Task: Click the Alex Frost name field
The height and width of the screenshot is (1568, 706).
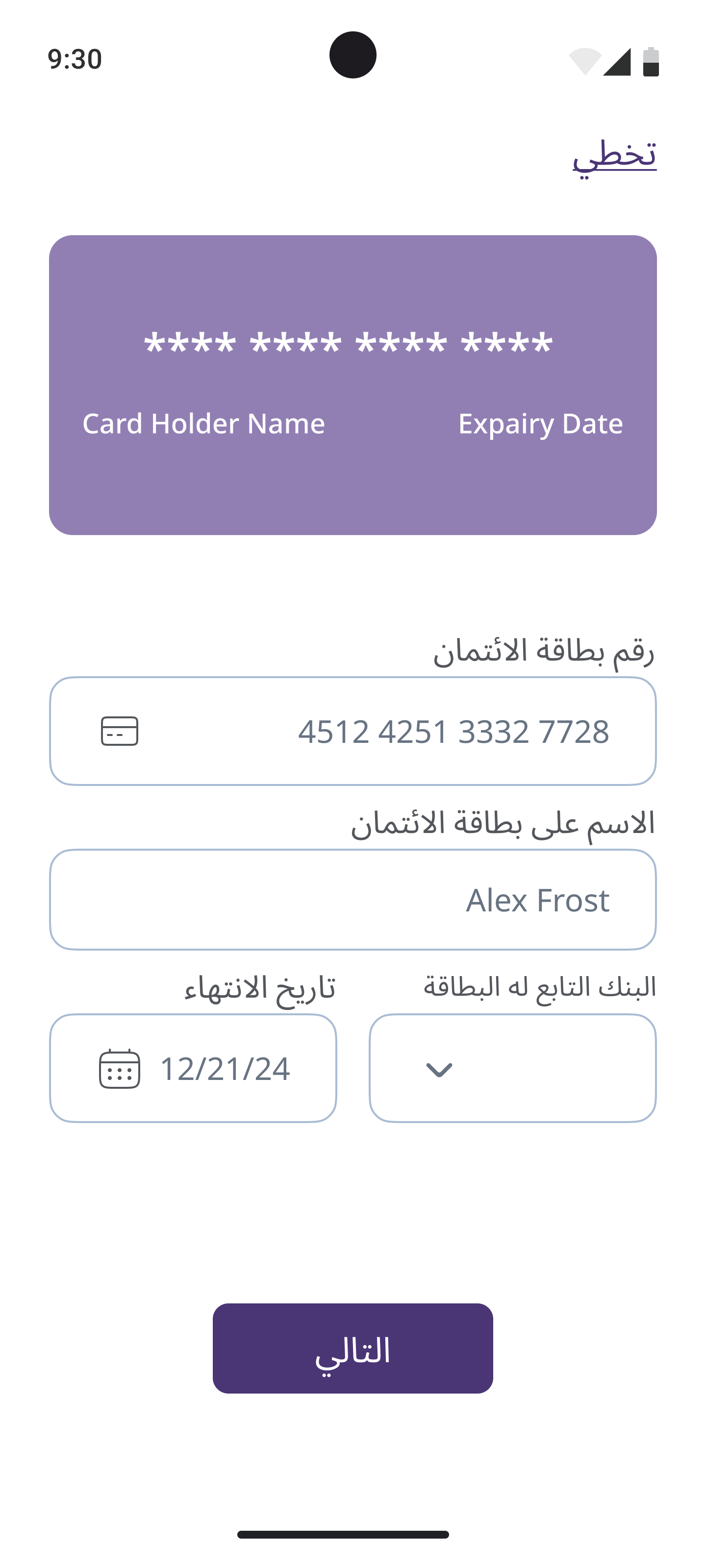Action: [353, 900]
